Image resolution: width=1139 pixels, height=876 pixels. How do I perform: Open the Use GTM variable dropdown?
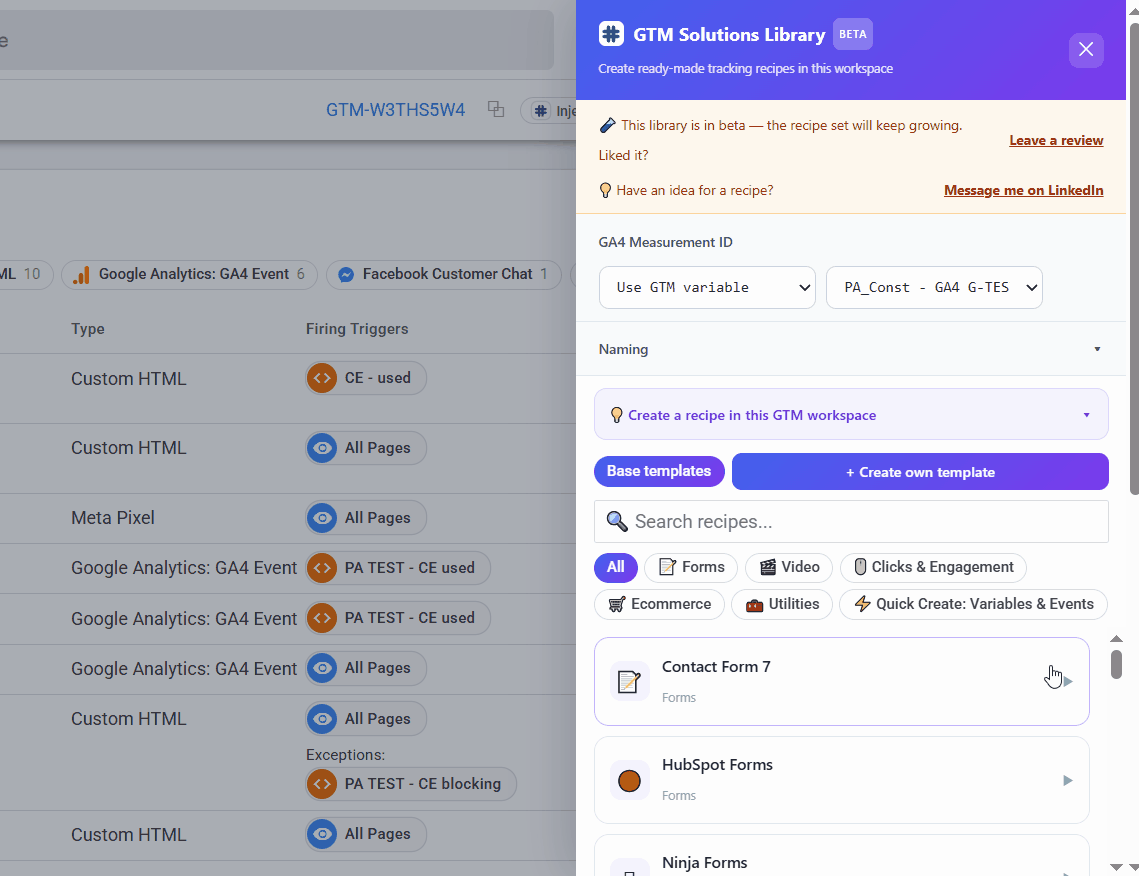tap(707, 288)
